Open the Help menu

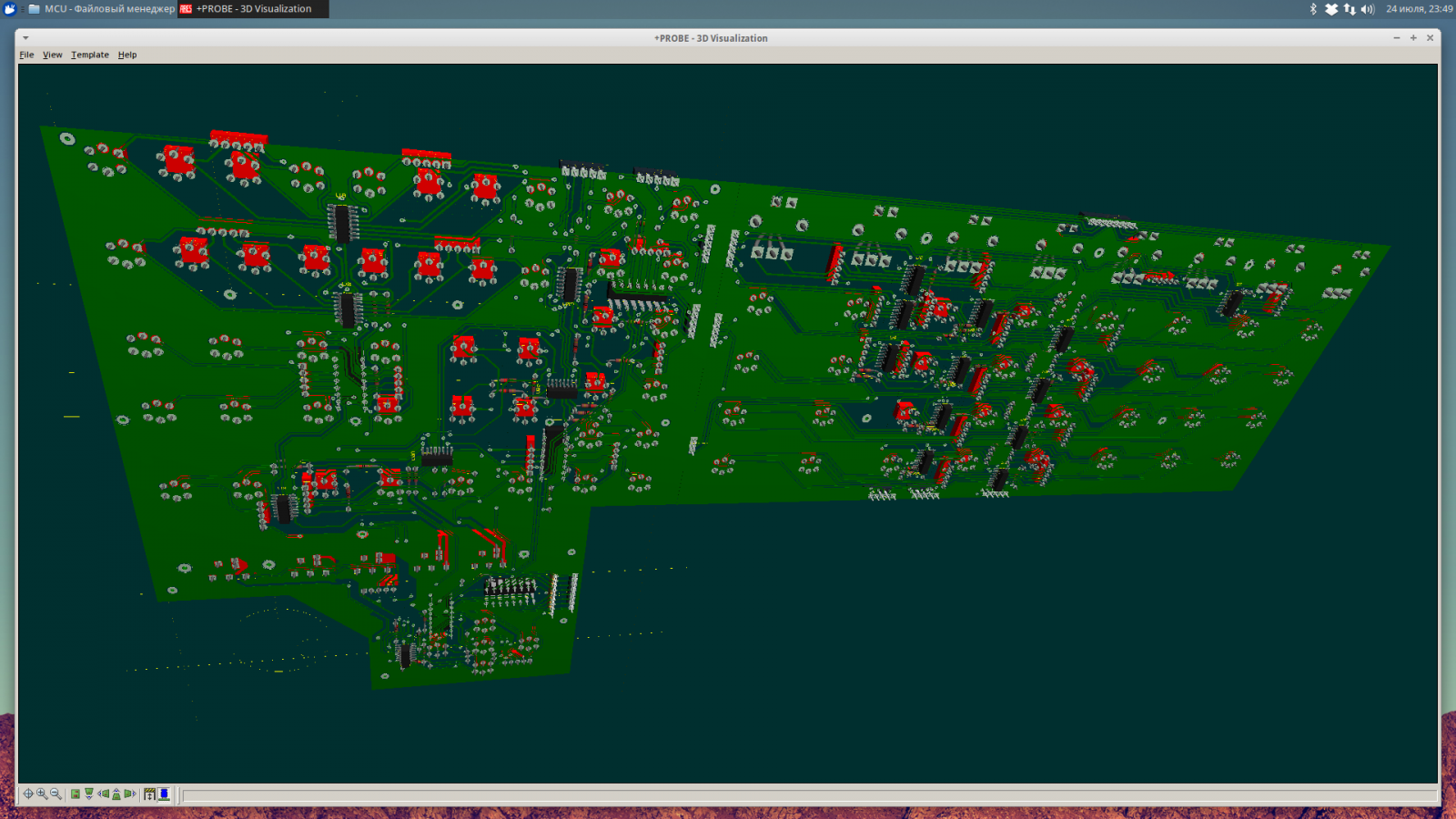[x=127, y=55]
